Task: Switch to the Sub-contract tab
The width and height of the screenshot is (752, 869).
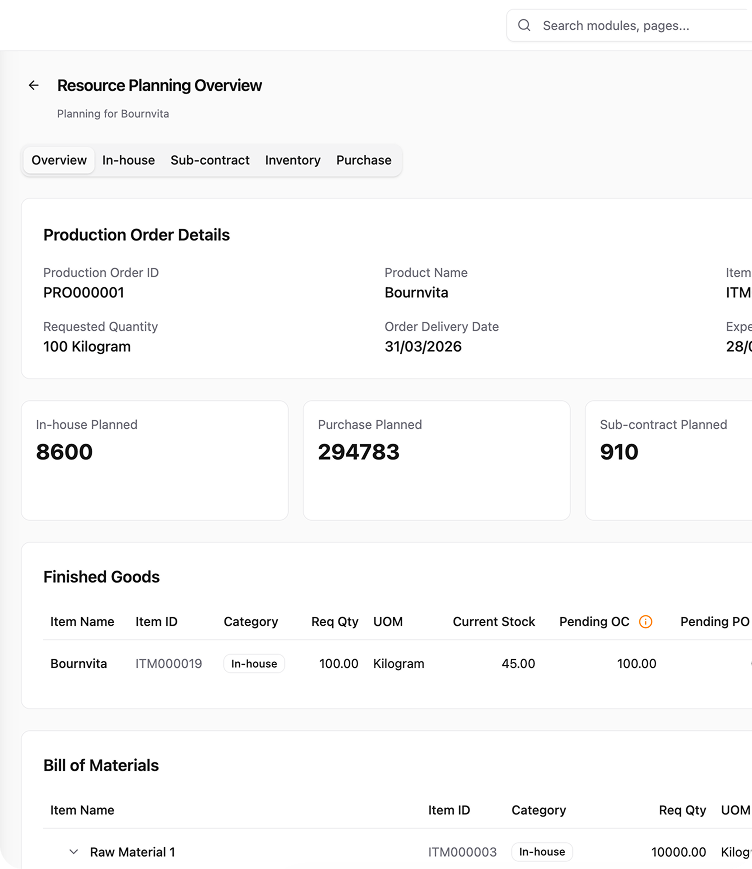Action: 210,160
